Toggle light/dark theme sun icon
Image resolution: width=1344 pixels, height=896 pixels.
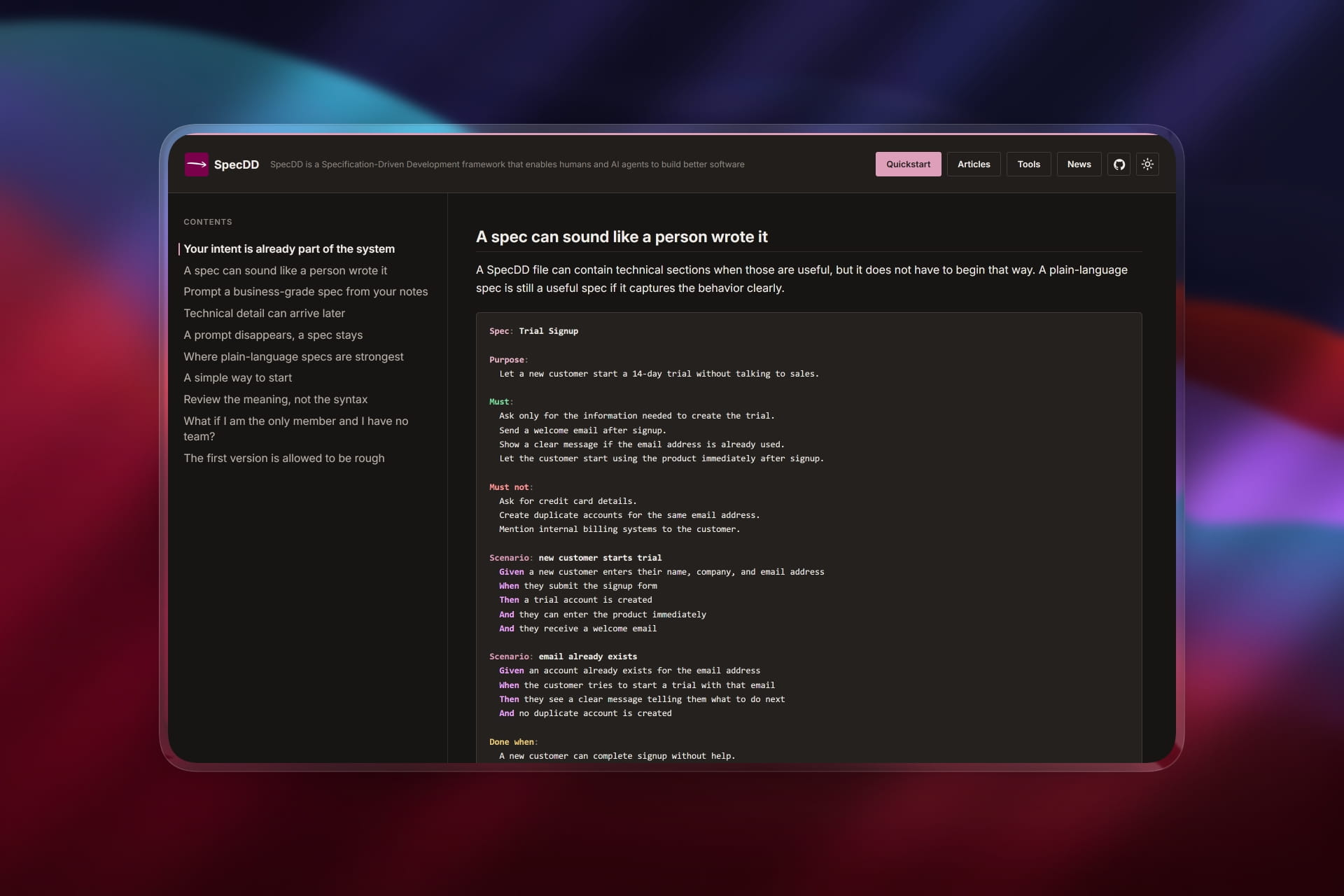click(1147, 164)
